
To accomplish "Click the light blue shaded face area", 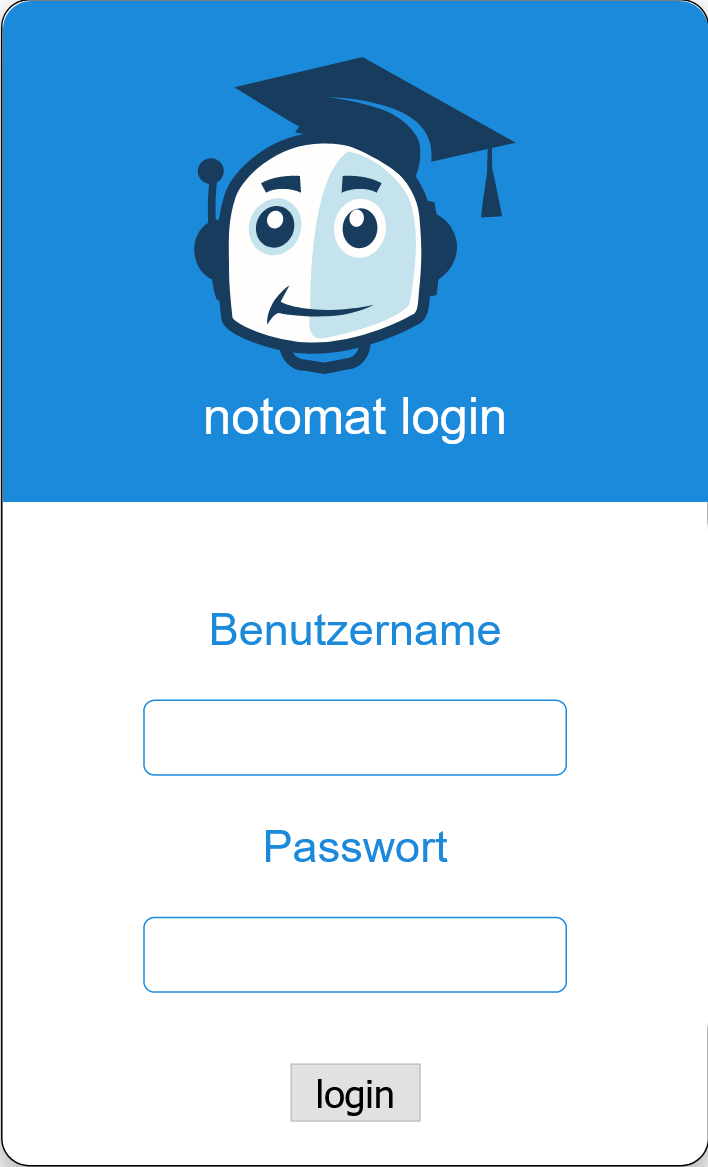I will (365, 246).
